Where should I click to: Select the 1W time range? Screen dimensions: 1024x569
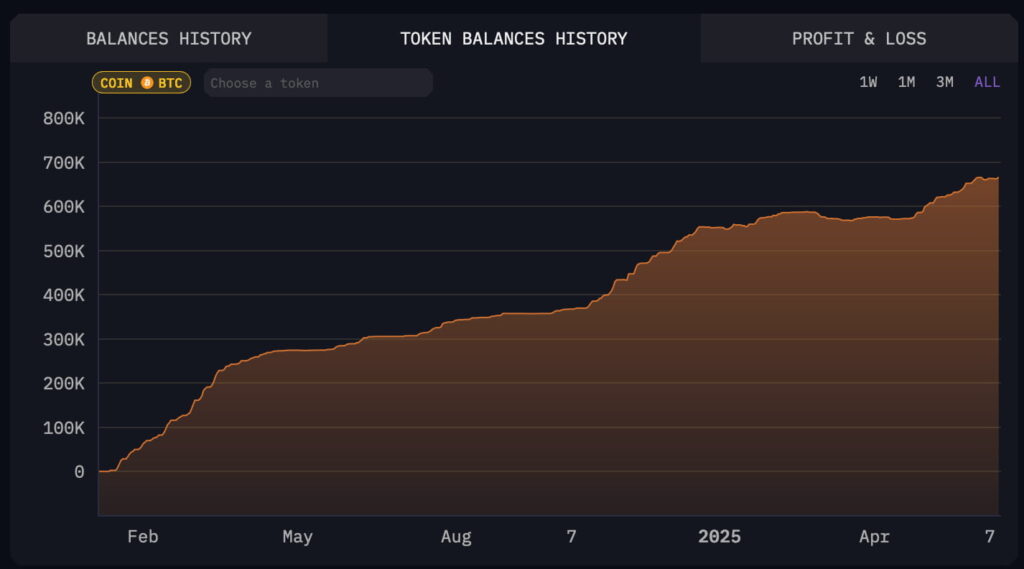point(868,82)
